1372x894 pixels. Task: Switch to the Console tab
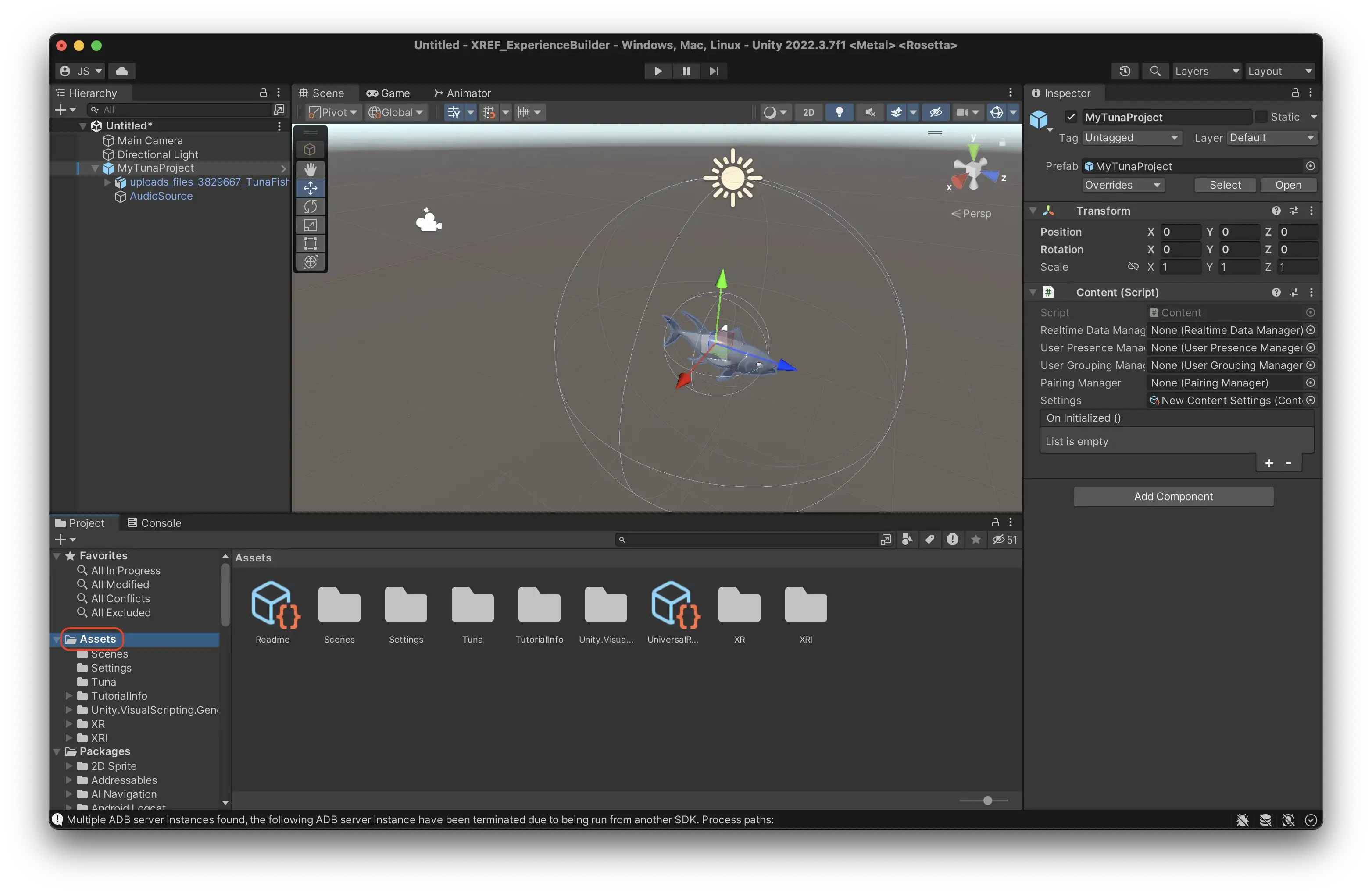154,523
